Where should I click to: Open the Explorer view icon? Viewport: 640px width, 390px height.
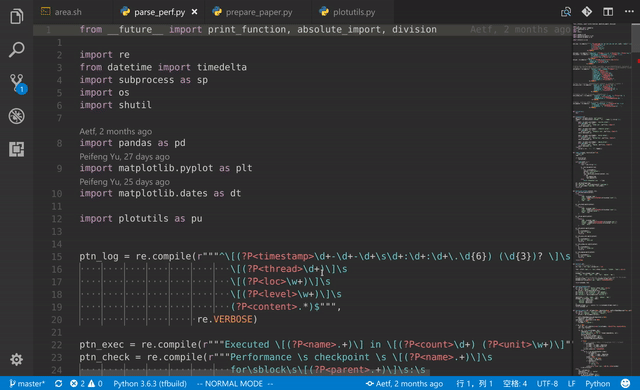pos(16,16)
